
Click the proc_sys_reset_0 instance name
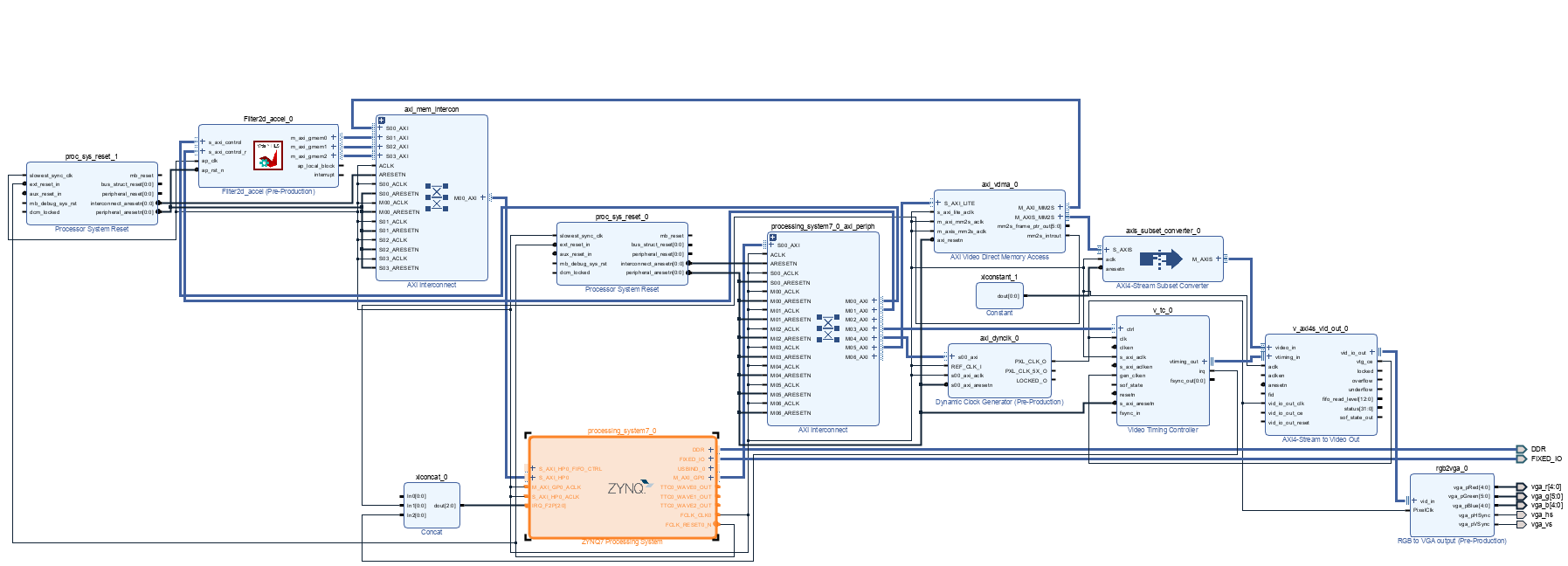[622, 217]
